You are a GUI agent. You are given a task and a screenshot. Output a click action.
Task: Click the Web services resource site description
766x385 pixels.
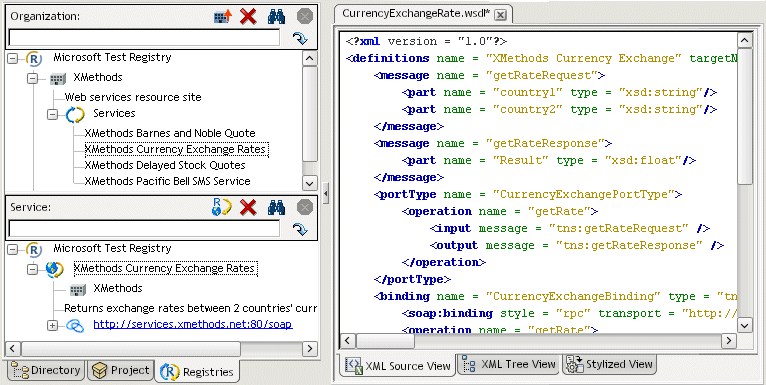point(133,97)
